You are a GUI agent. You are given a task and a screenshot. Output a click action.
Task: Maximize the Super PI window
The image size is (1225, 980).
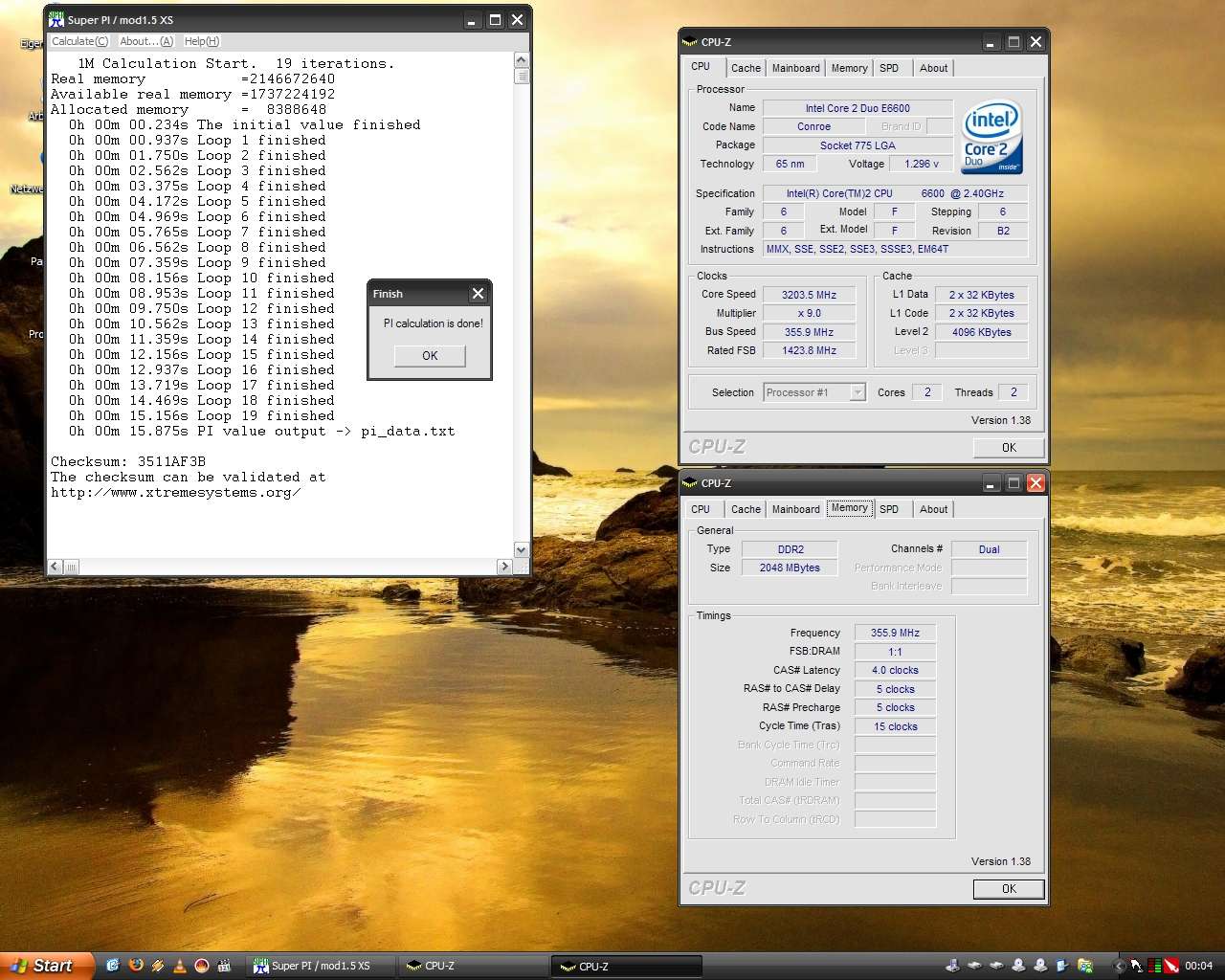[495, 19]
